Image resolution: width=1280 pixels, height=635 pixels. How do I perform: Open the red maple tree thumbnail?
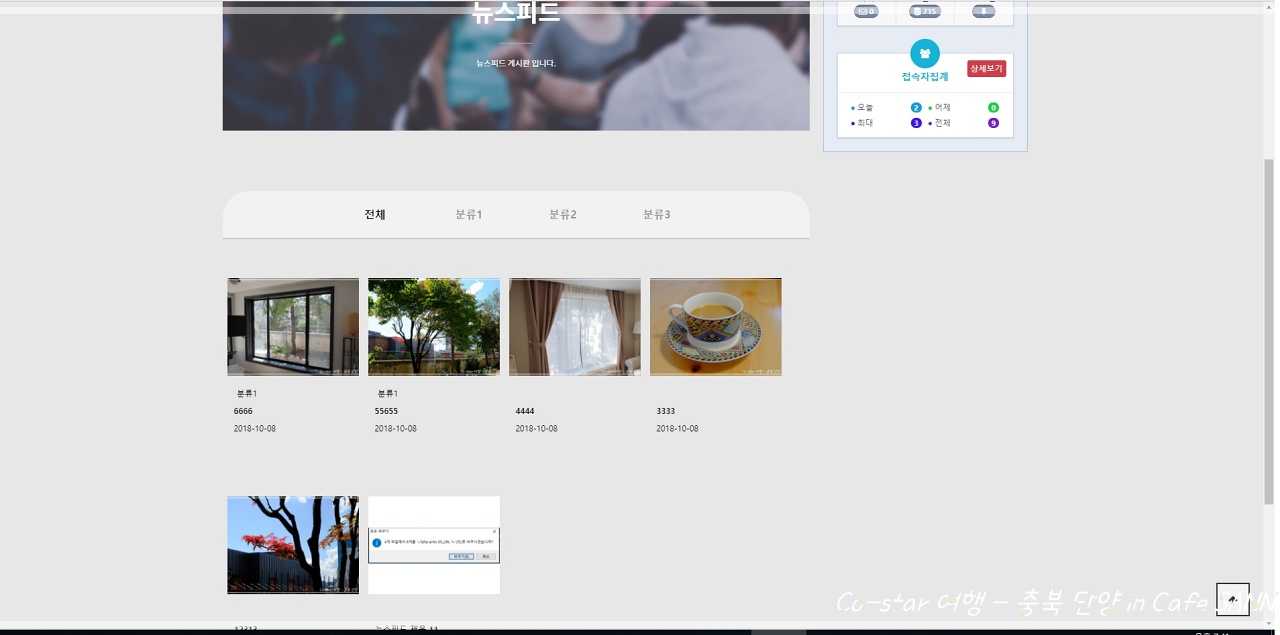pos(293,545)
